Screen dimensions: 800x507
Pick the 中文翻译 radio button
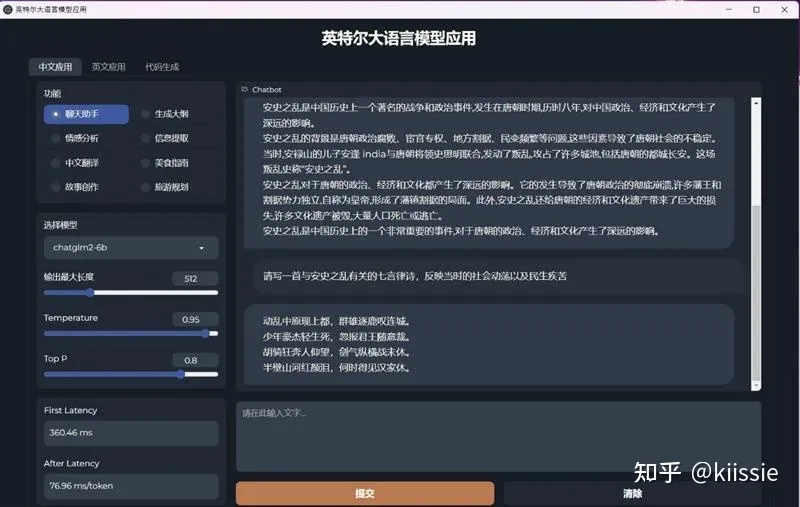(x=76, y=163)
